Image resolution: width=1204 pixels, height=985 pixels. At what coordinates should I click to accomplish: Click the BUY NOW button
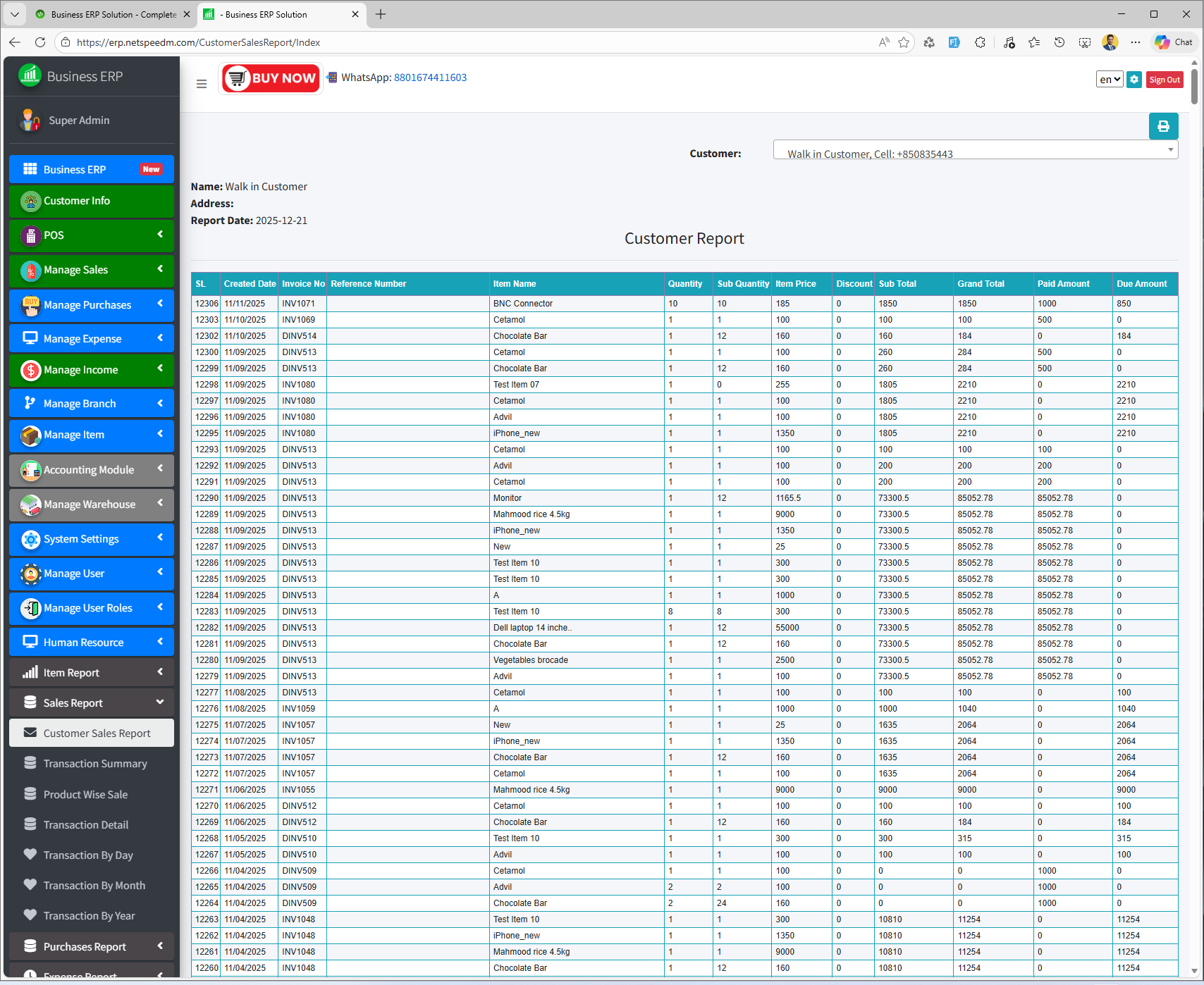(271, 78)
